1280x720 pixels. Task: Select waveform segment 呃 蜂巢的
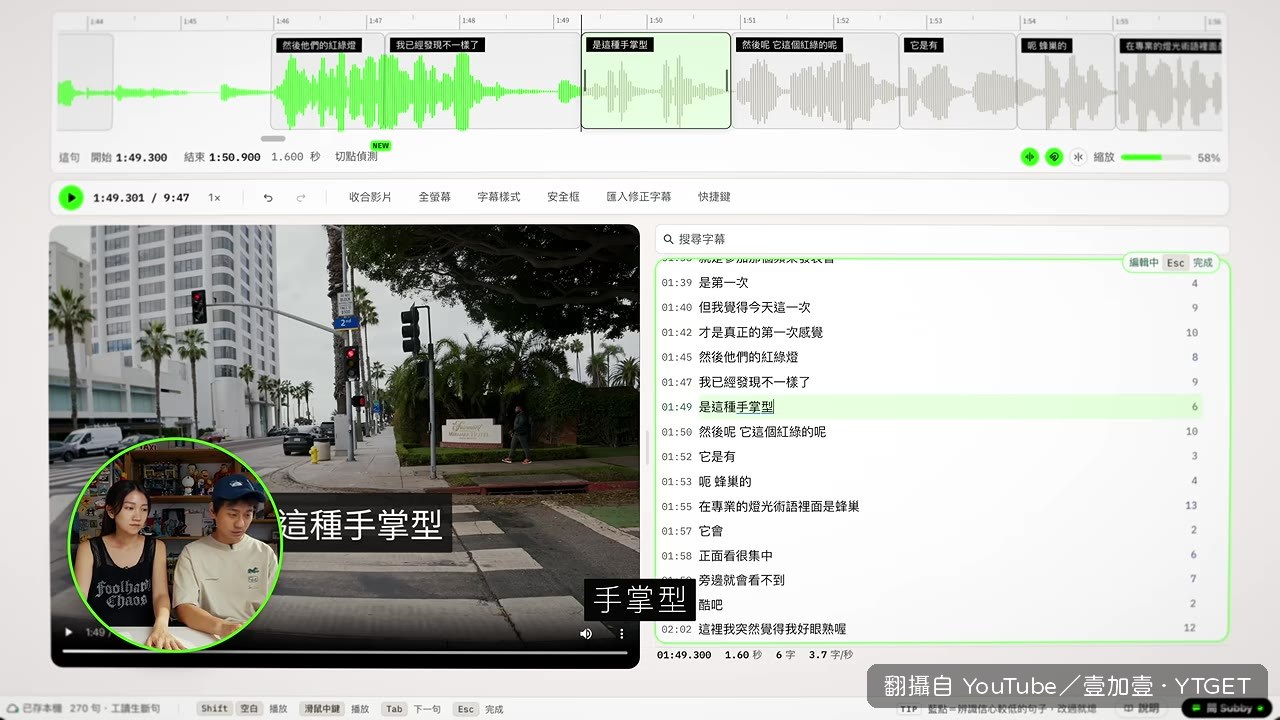(x=1066, y=81)
